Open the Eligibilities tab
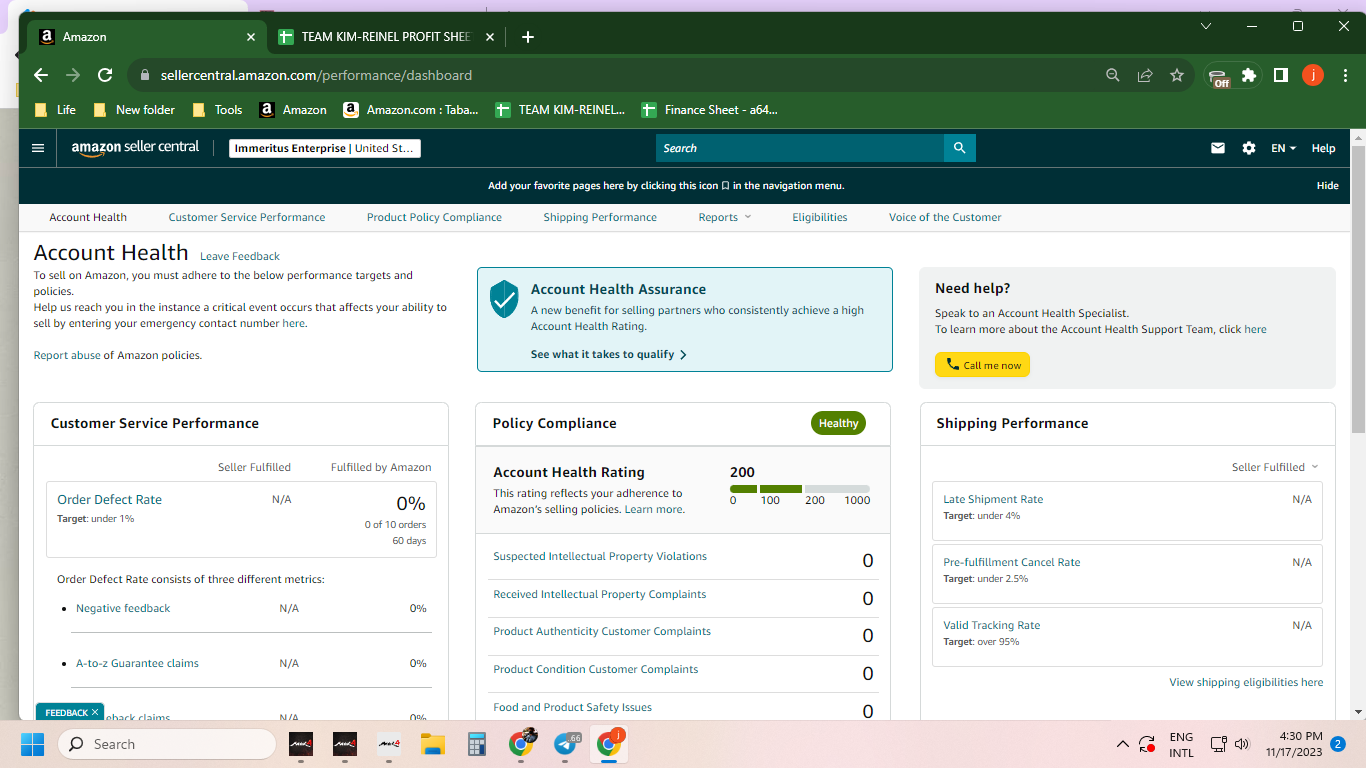The height and width of the screenshot is (768, 1366). [x=820, y=217]
